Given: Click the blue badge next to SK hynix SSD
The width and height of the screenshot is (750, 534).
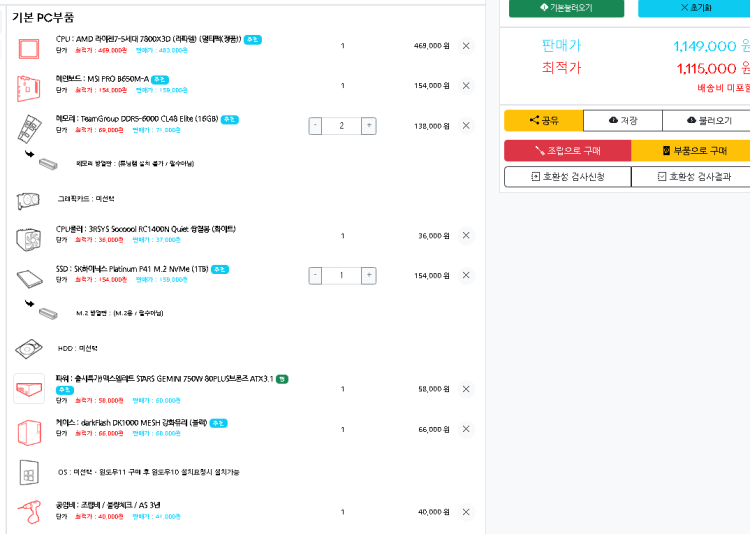Looking at the screenshot, I should 220,269.
